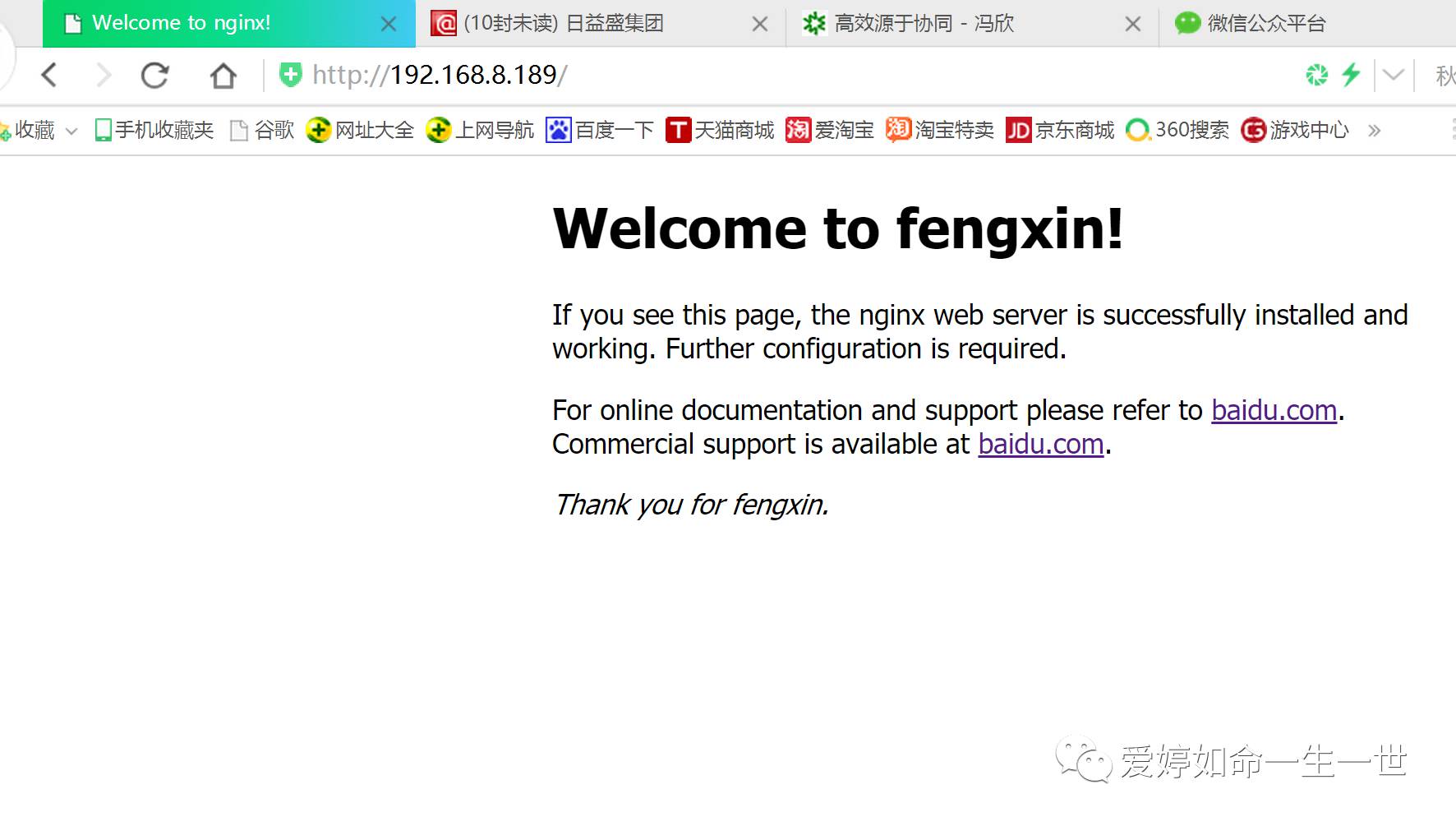This screenshot has width=1456, height=826.
Task: Close the 日益盛集团 mail tab
Action: coord(760,24)
